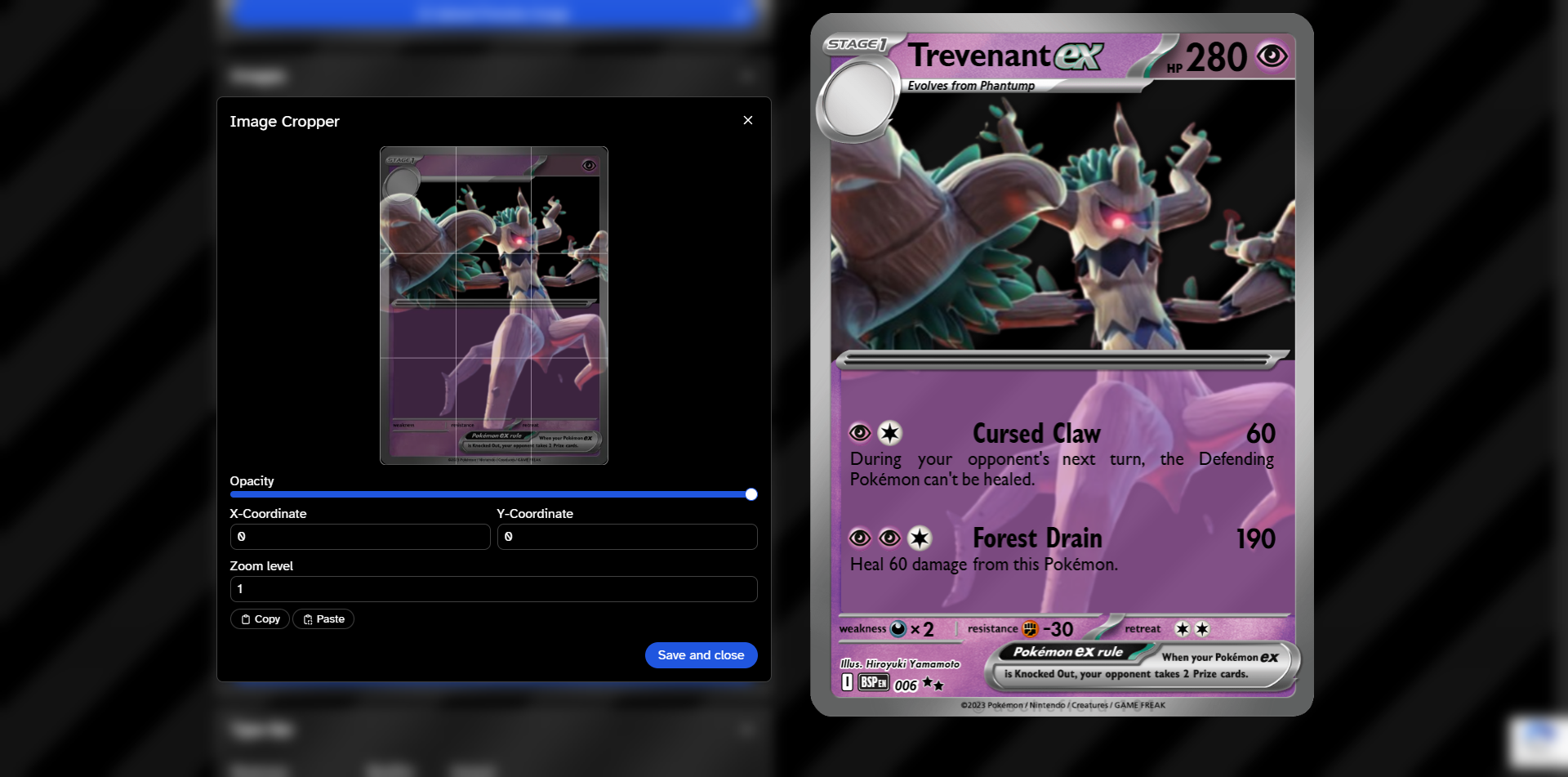Click the "X-Coordinate" label
The height and width of the screenshot is (777, 1568).
(x=268, y=514)
